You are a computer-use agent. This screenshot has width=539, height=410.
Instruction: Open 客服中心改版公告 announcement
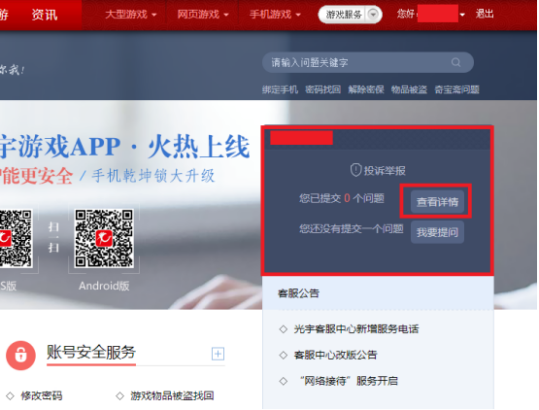[335, 355]
